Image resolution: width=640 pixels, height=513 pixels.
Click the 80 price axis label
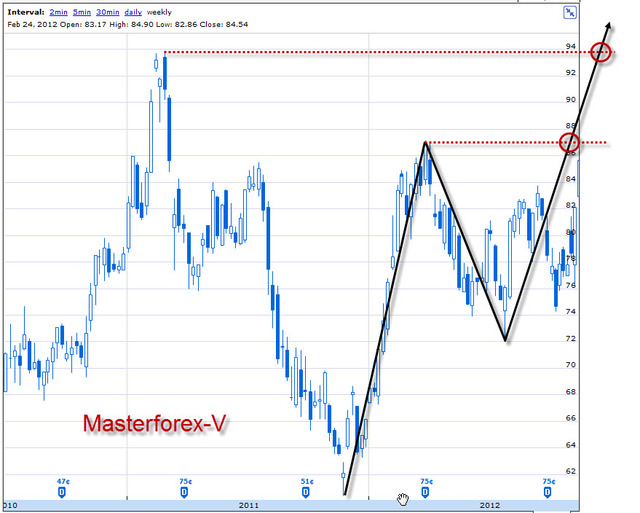coord(571,232)
